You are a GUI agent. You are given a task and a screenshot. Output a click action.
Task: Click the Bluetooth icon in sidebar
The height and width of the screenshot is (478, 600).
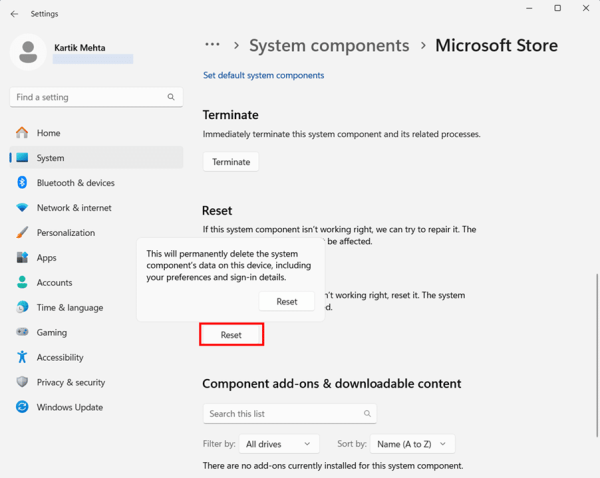point(22,183)
